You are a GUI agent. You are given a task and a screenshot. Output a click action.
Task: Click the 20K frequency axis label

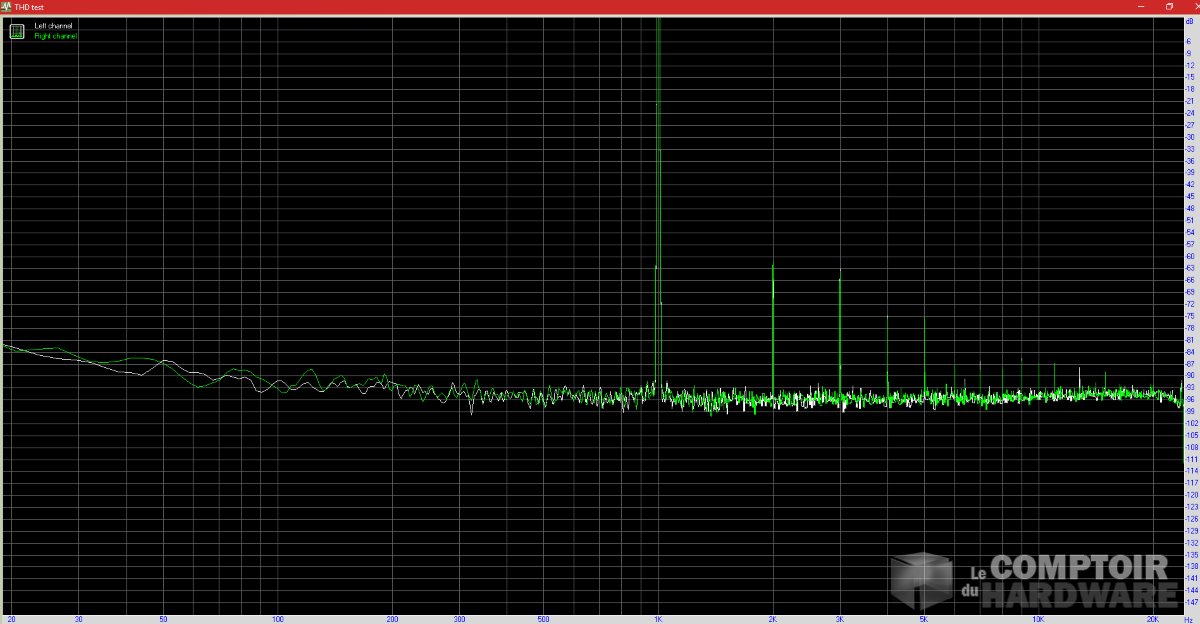1155,619
